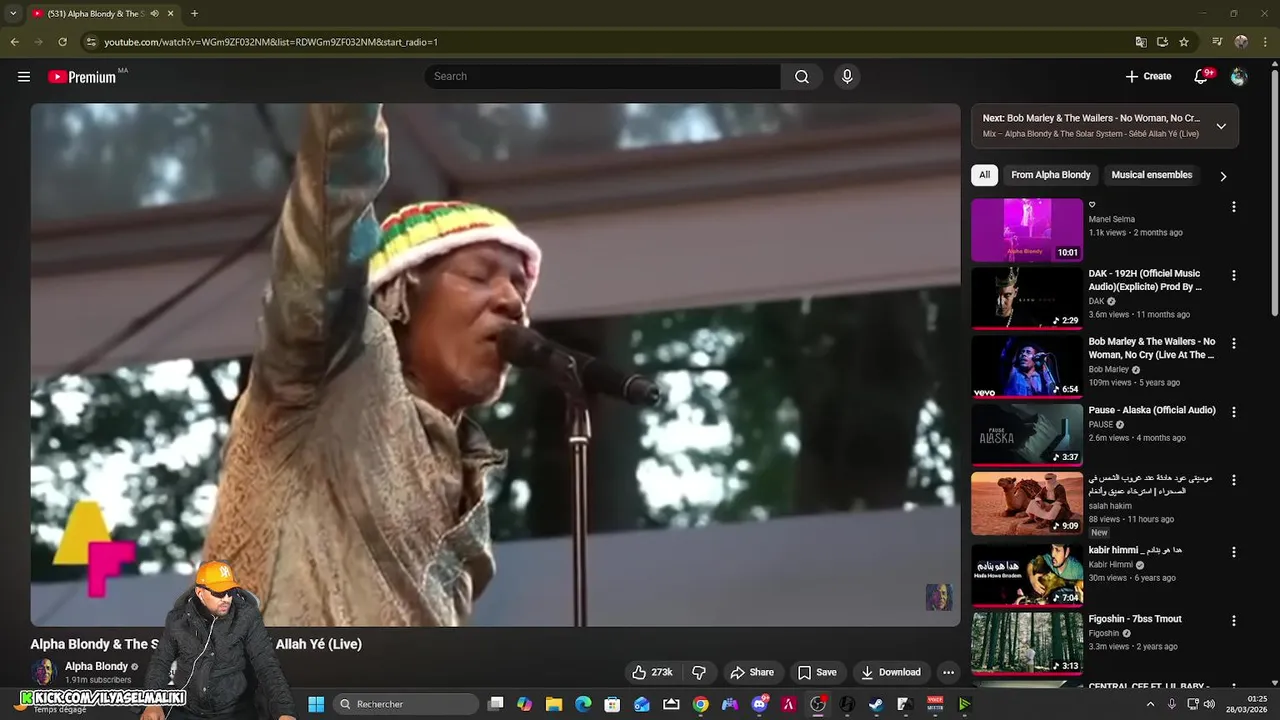Open more actions ellipsis under video

coord(948,672)
